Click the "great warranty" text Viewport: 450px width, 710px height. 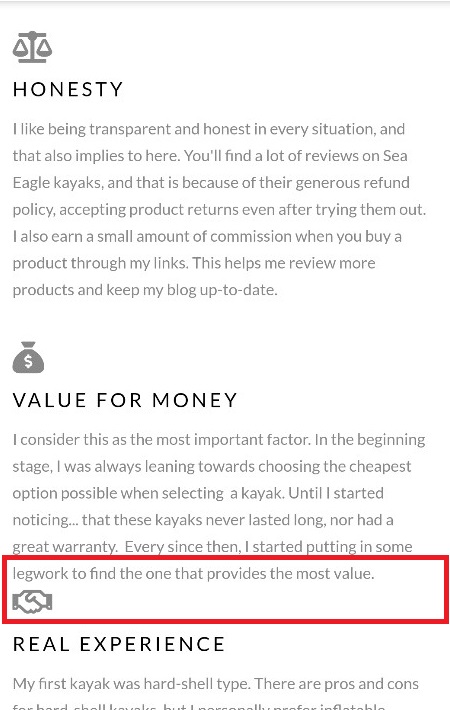click(65, 547)
